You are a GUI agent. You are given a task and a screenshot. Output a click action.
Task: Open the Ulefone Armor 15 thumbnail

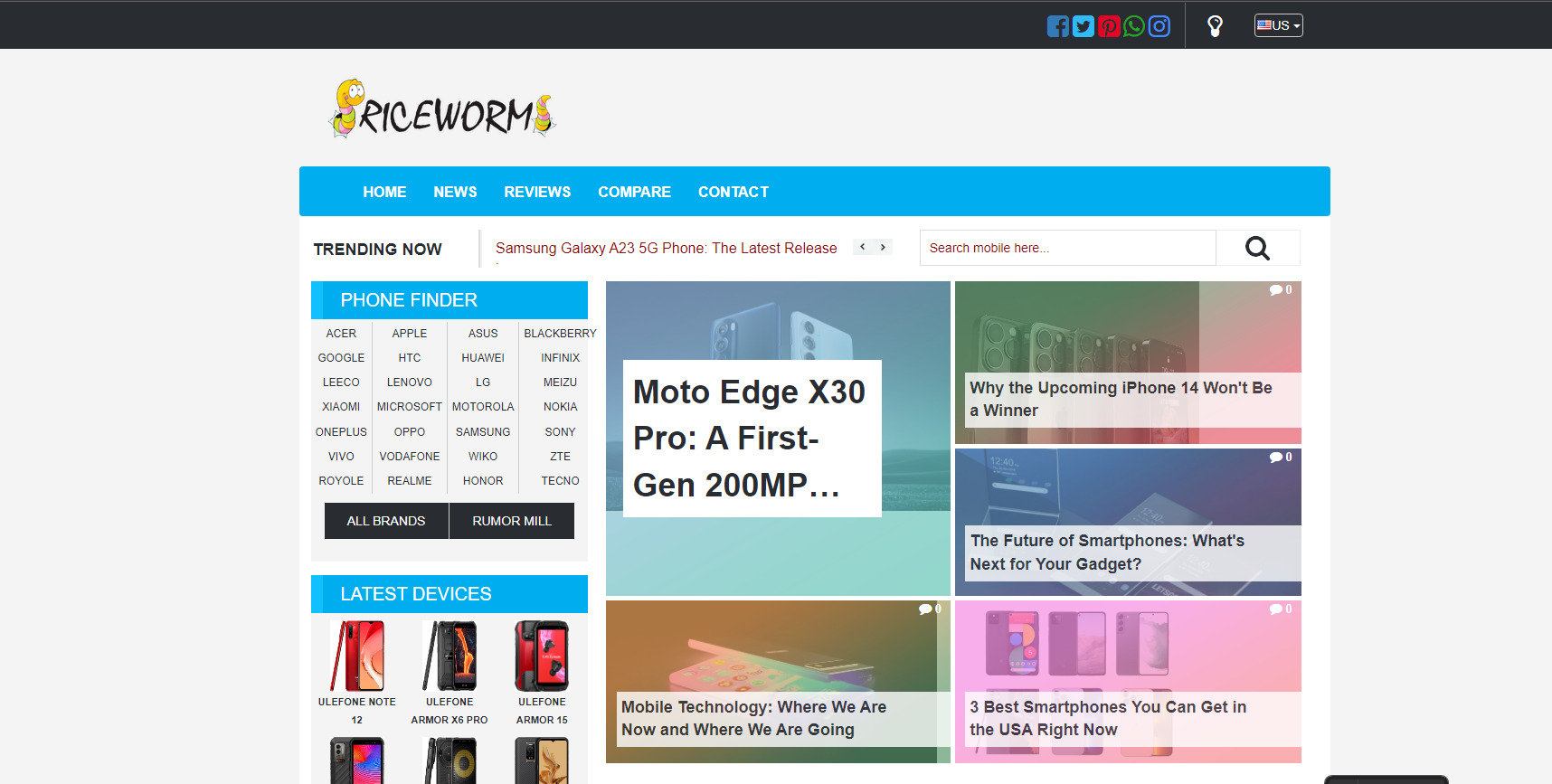click(542, 656)
